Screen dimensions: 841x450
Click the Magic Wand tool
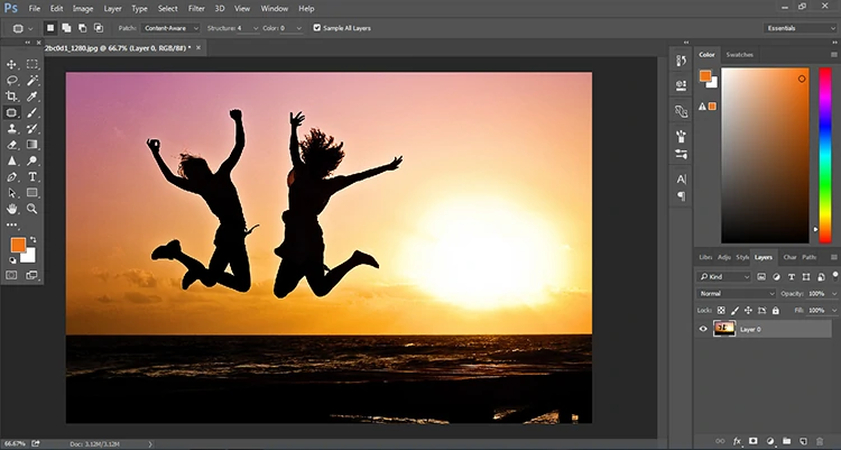32,80
